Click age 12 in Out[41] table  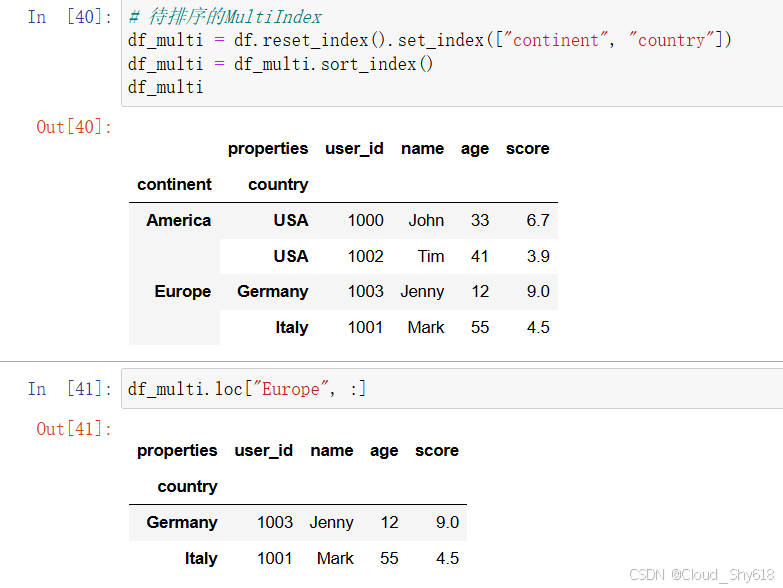pos(390,523)
